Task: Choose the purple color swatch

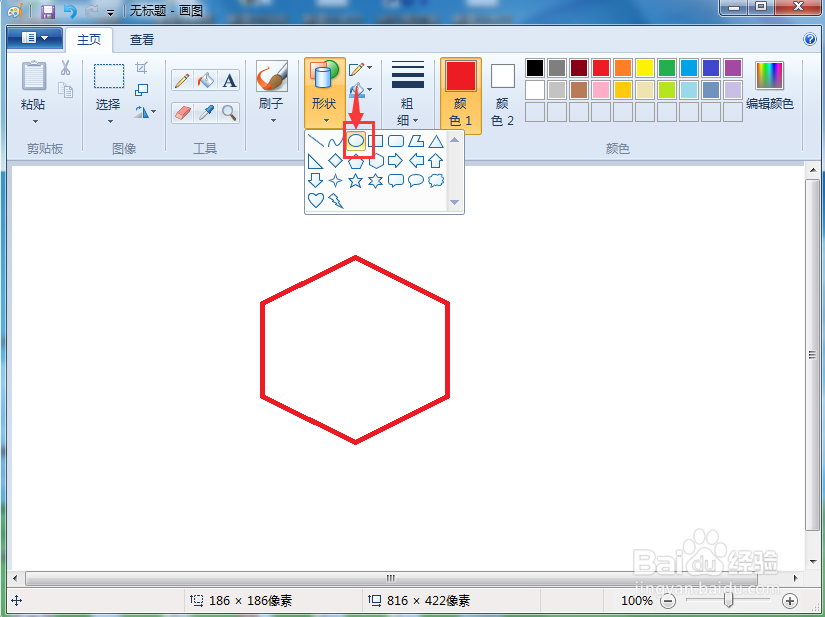Action: pyautogui.click(x=732, y=68)
